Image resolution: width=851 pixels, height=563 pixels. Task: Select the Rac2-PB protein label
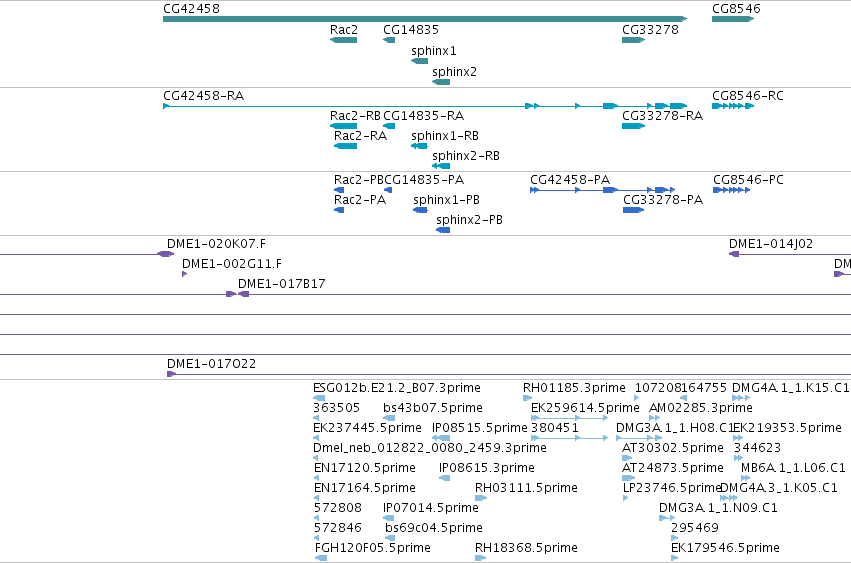tap(359, 180)
